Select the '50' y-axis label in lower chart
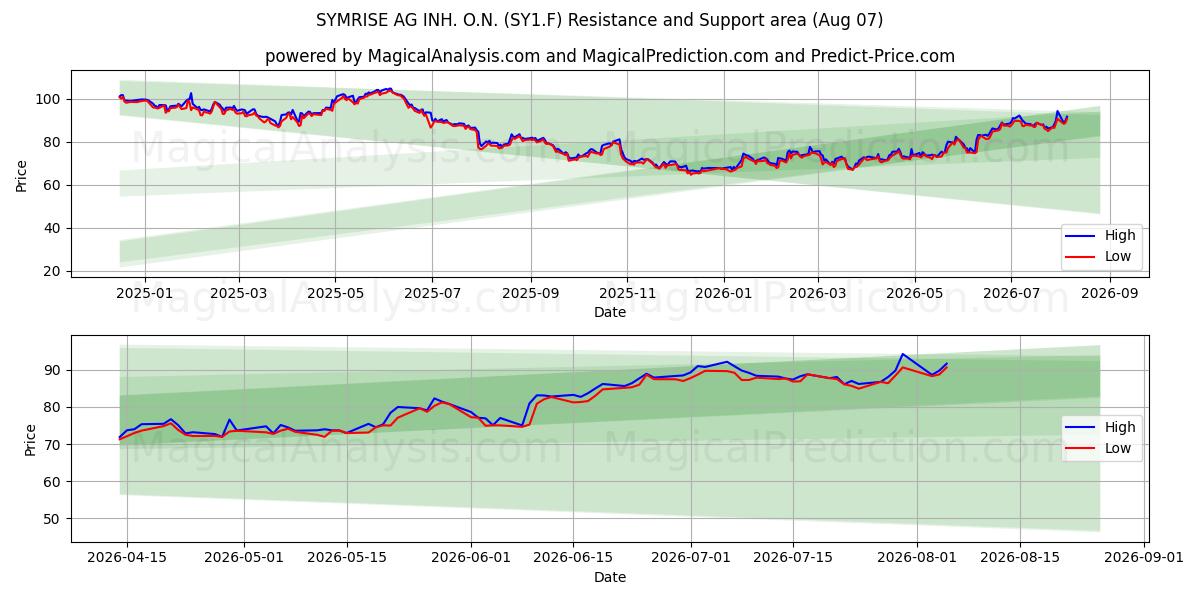The width and height of the screenshot is (1200, 600). pos(54,518)
